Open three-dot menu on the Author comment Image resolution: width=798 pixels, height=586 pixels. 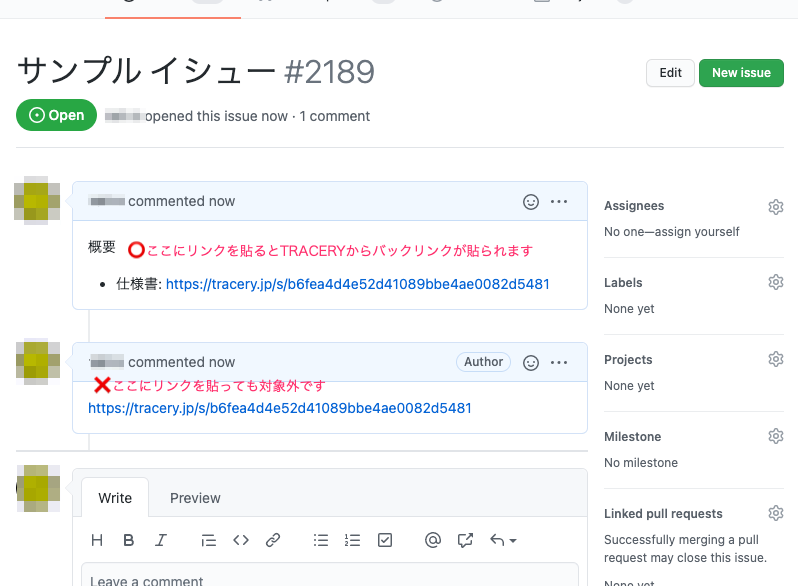click(x=559, y=362)
